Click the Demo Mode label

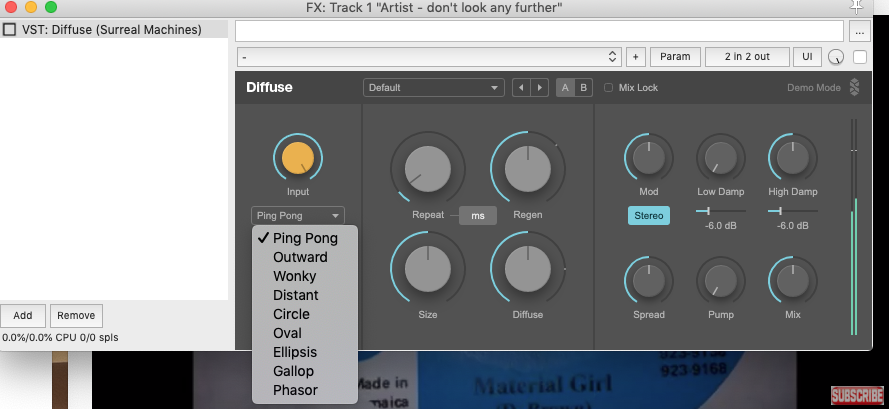pyautogui.click(x=814, y=88)
